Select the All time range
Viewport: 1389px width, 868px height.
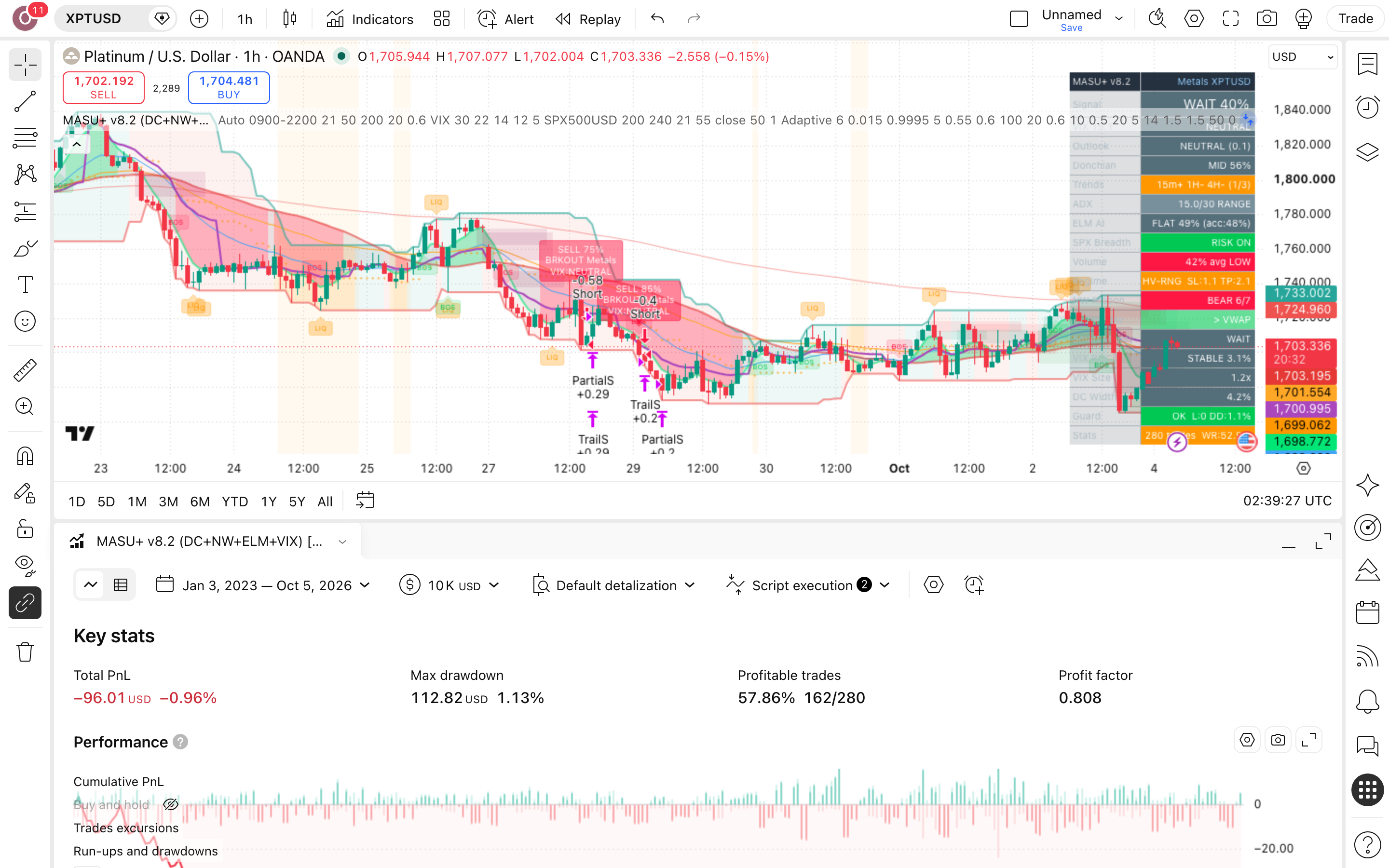[325, 501]
